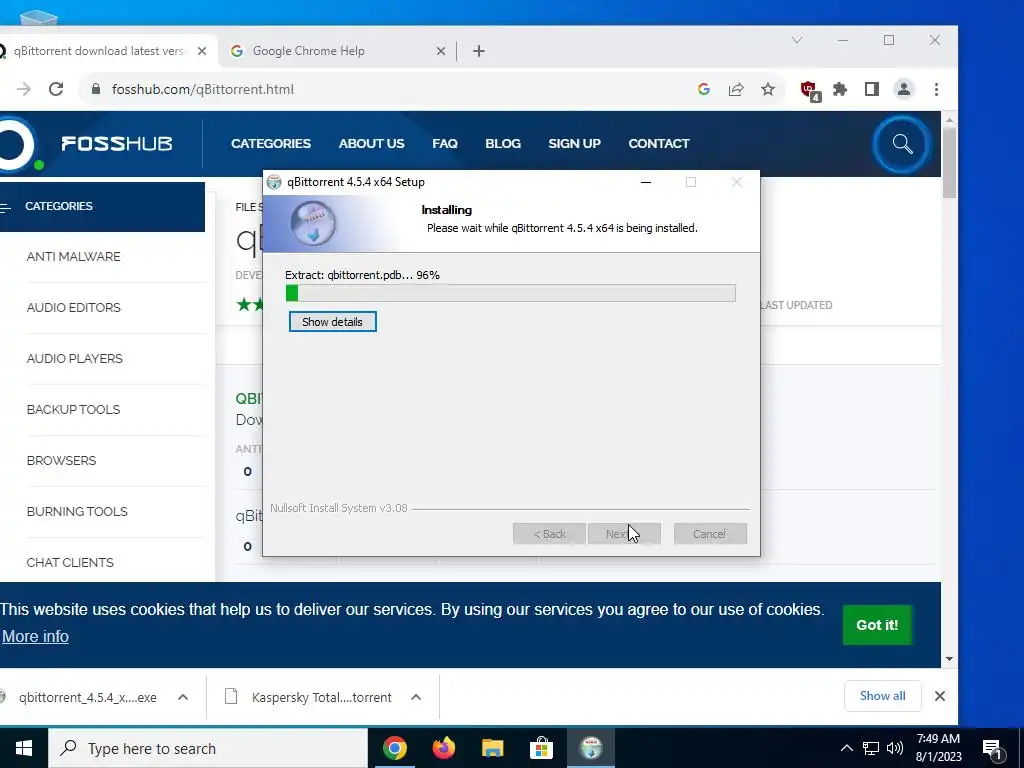Launch Firefox from the taskbar
The width and height of the screenshot is (1024, 768).
[443, 748]
